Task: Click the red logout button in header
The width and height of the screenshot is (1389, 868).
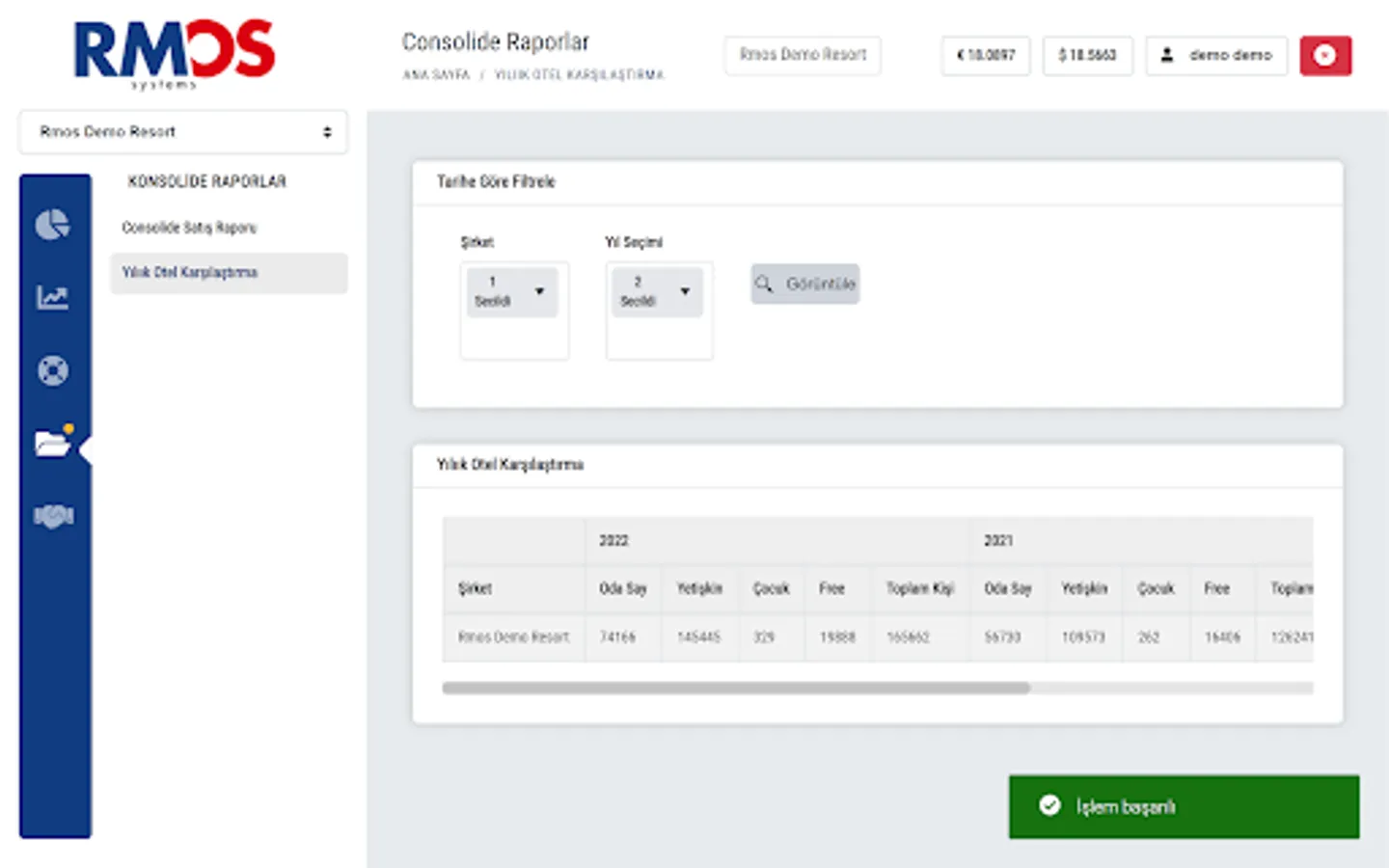Action: (1325, 56)
